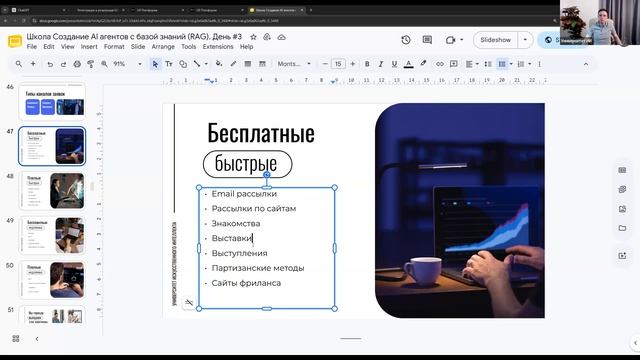Open the more toolbar options menu
Screen dimensions: 640x360
coord(540,64)
